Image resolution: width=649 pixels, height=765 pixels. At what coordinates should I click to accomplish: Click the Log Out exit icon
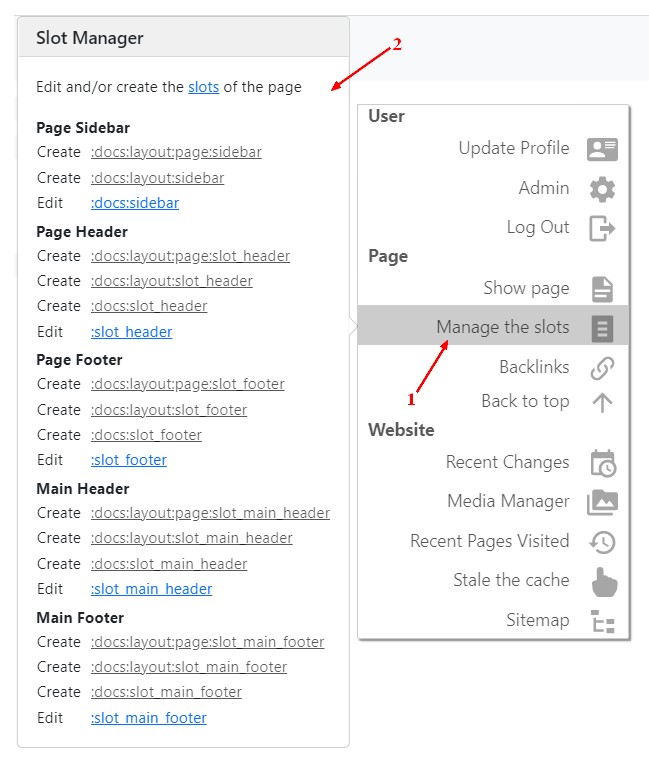(602, 228)
